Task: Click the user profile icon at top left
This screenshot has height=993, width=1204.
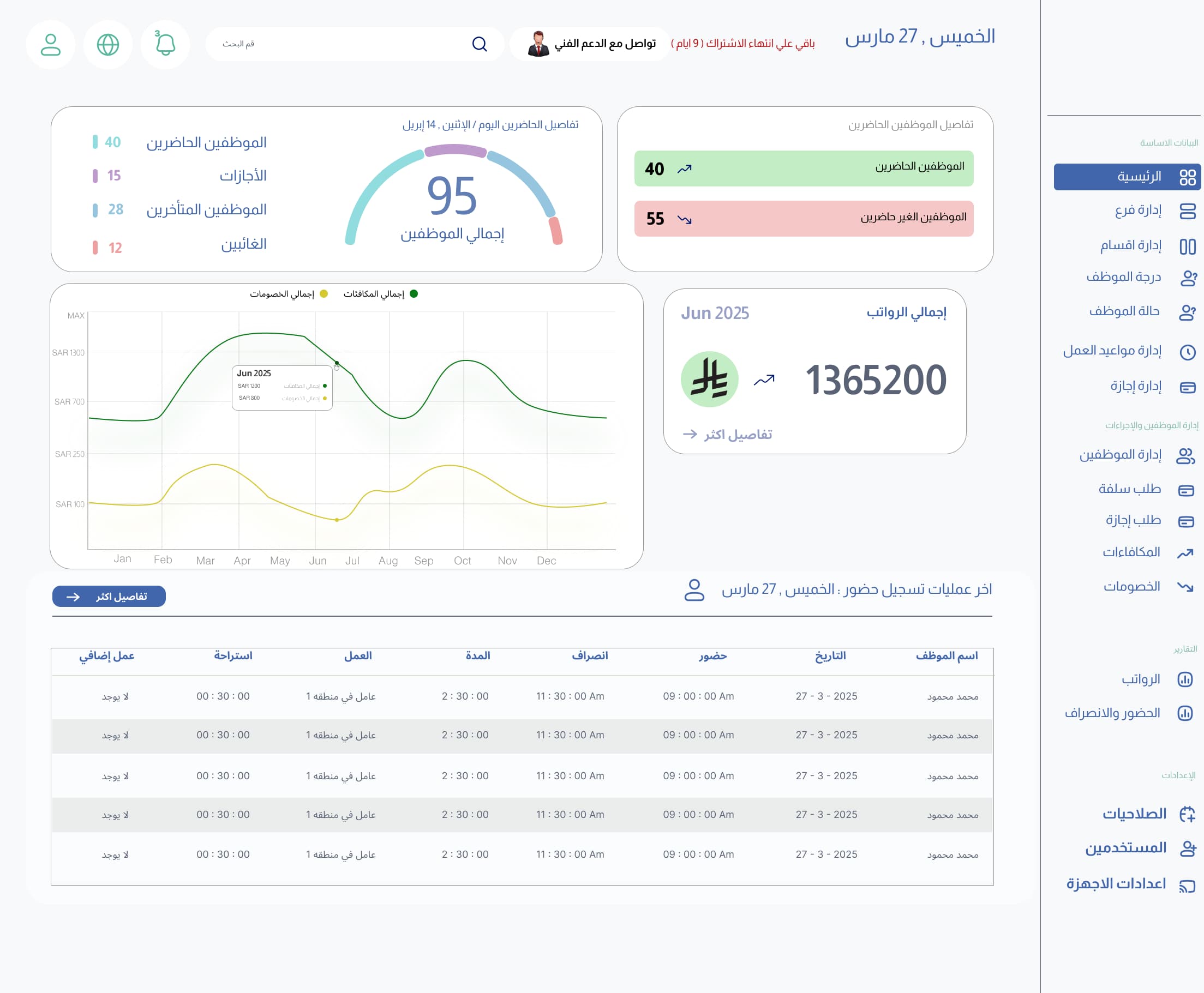Action: pos(50,44)
